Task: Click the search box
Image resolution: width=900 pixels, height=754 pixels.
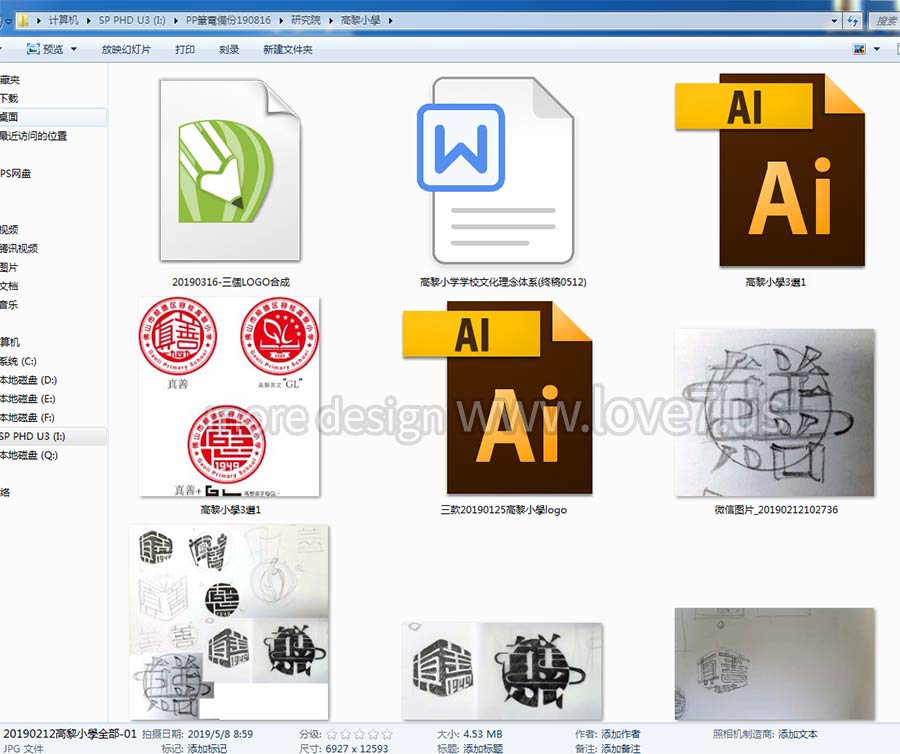Action: pos(884,21)
